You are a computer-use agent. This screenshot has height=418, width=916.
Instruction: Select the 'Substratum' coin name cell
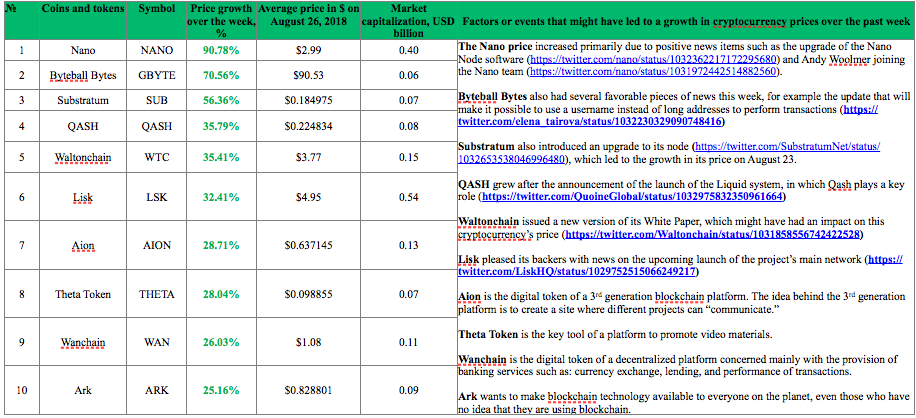pyautogui.click(x=83, y=100)
